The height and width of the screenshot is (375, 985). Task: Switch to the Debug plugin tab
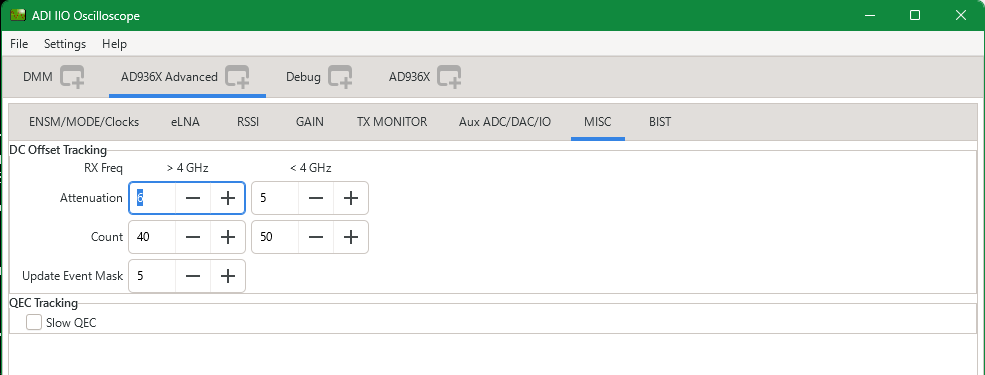click(303, 77)
